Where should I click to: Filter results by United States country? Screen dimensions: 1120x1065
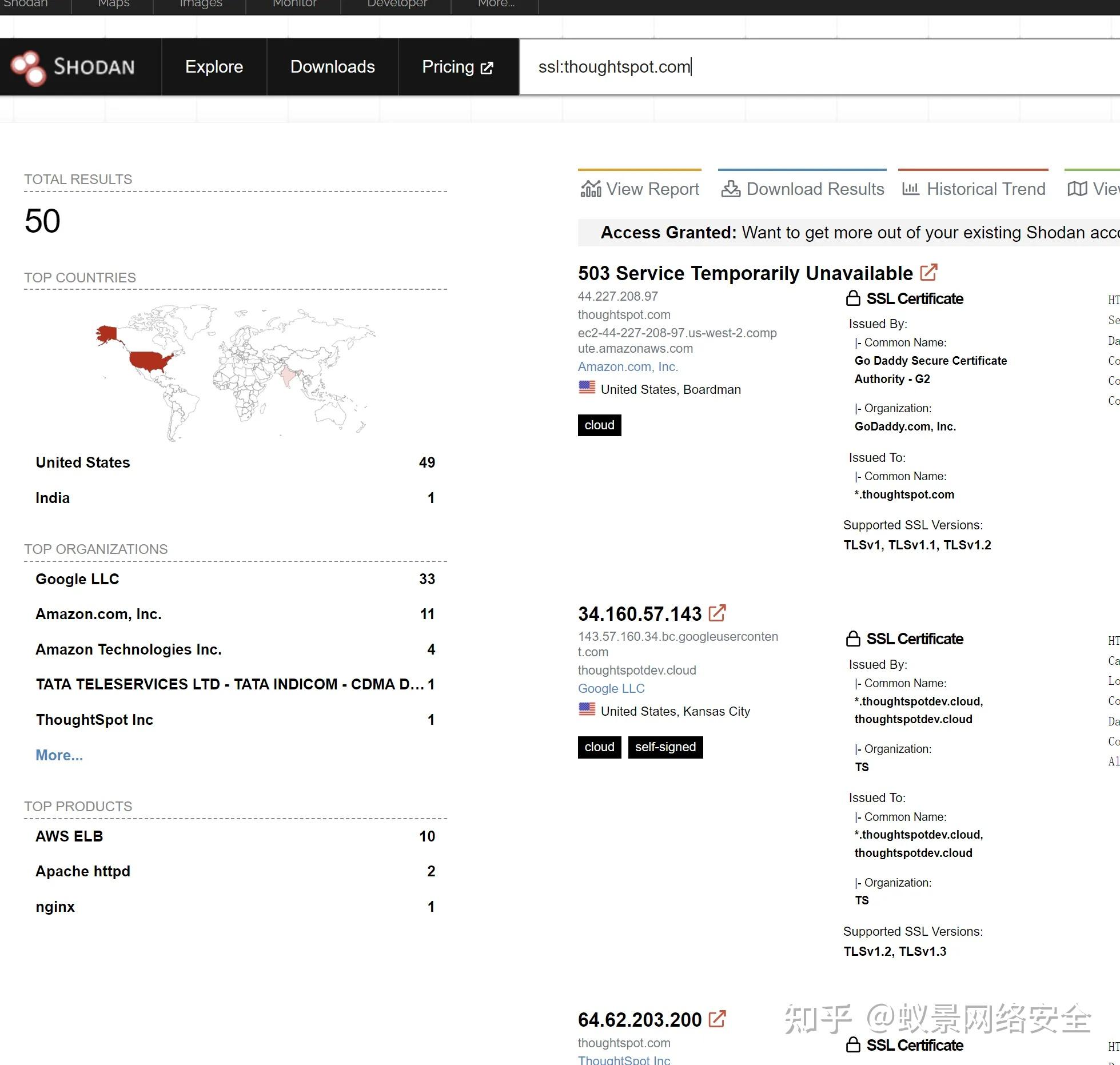tap(83, 462)
